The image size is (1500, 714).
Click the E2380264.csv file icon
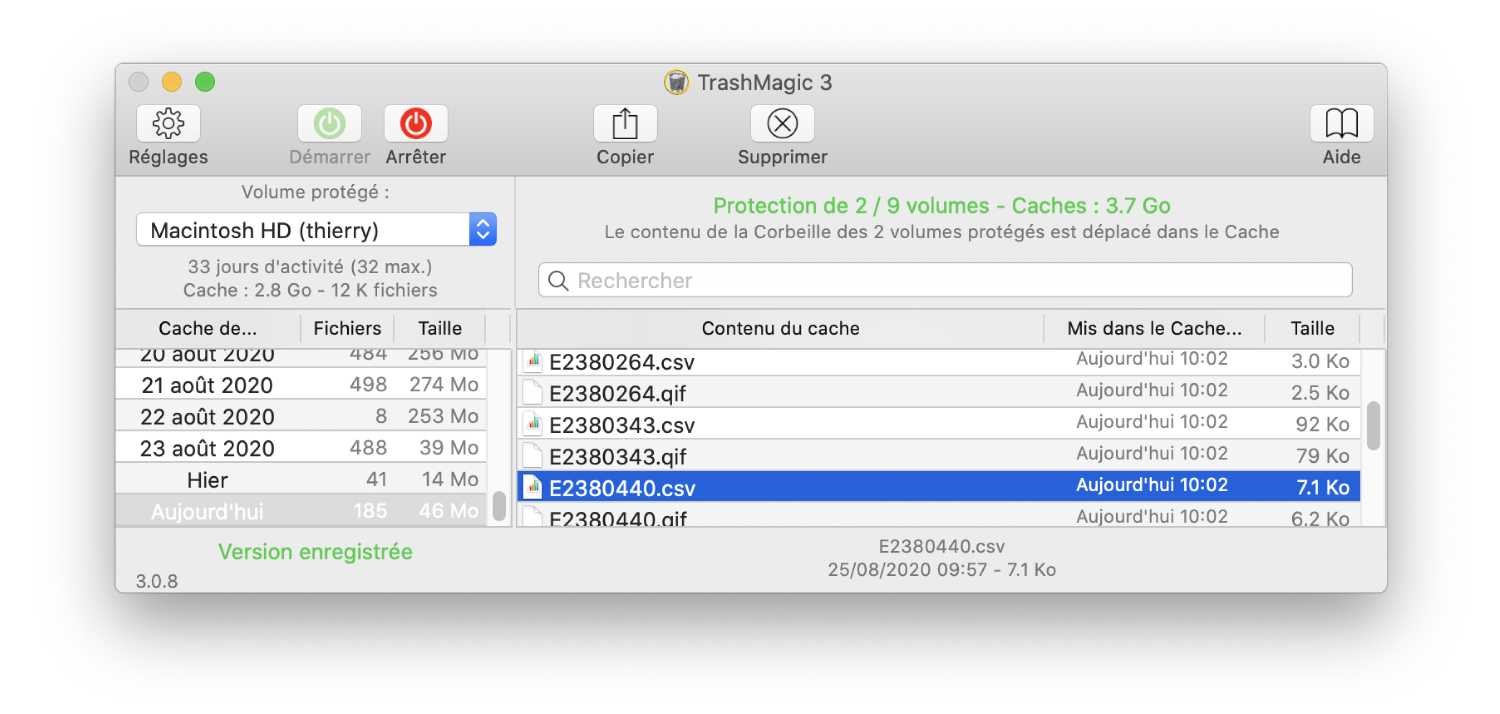[x=533, y=361]
